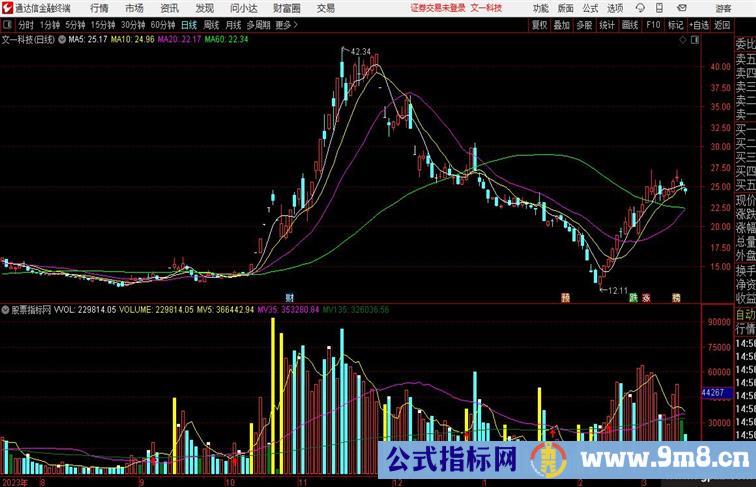Open the customer service headset icon
Screen dimensions: 756x487
pyautogui.click(x=640, y=8)
